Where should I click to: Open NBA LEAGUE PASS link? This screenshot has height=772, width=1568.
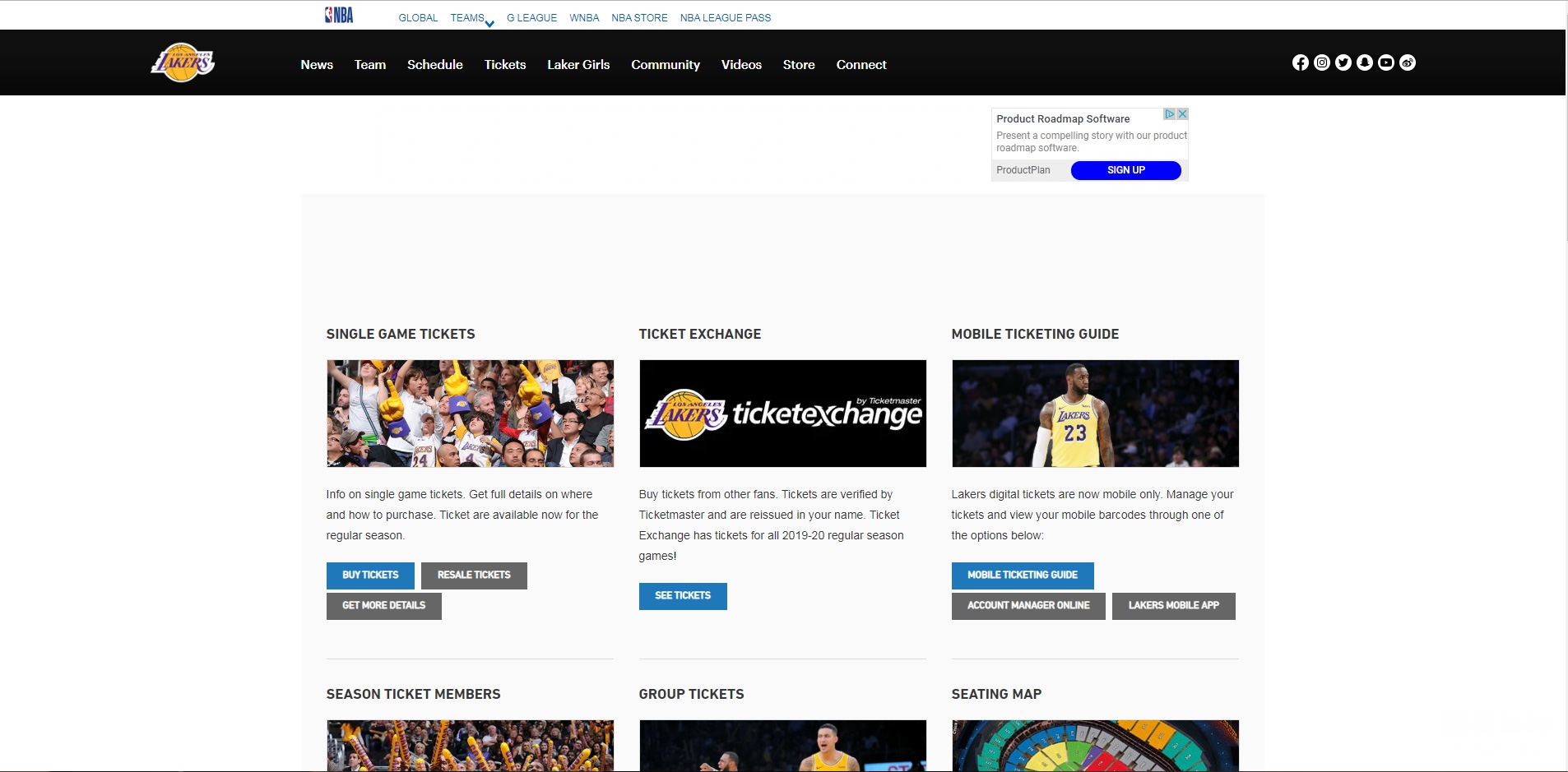click(x=726, y=18)
